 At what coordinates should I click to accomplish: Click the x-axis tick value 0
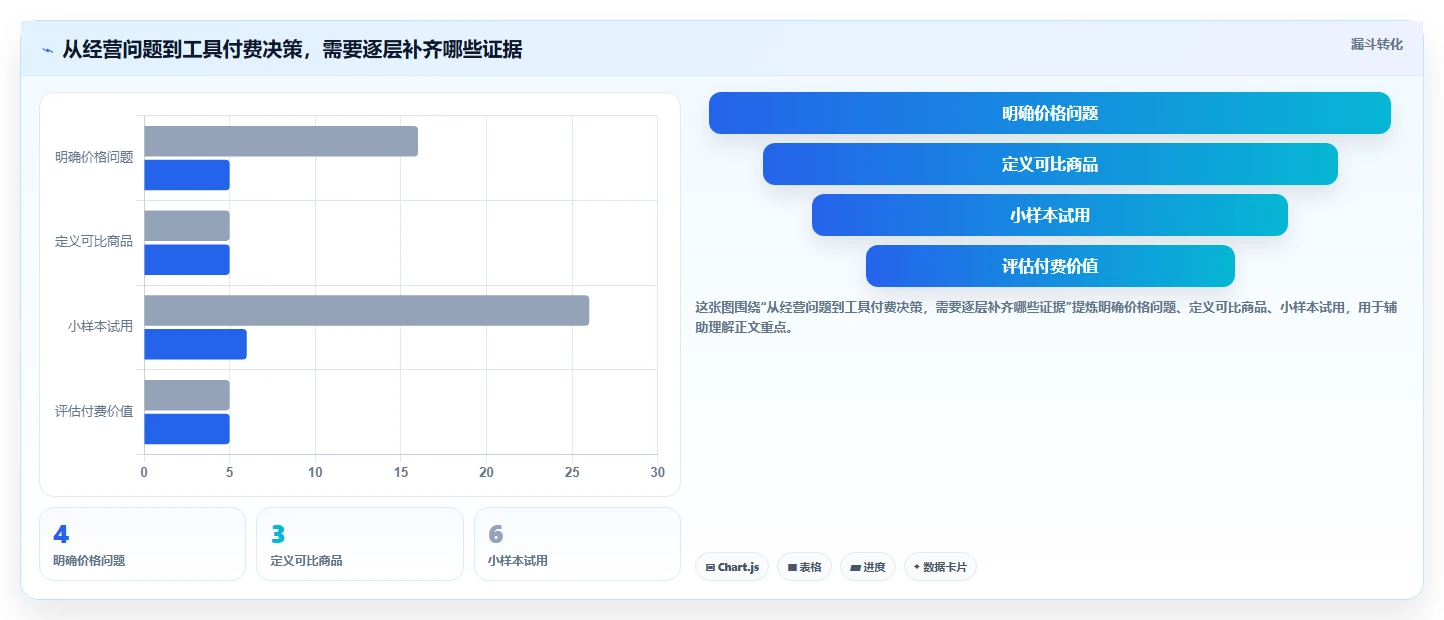(144, 472)
